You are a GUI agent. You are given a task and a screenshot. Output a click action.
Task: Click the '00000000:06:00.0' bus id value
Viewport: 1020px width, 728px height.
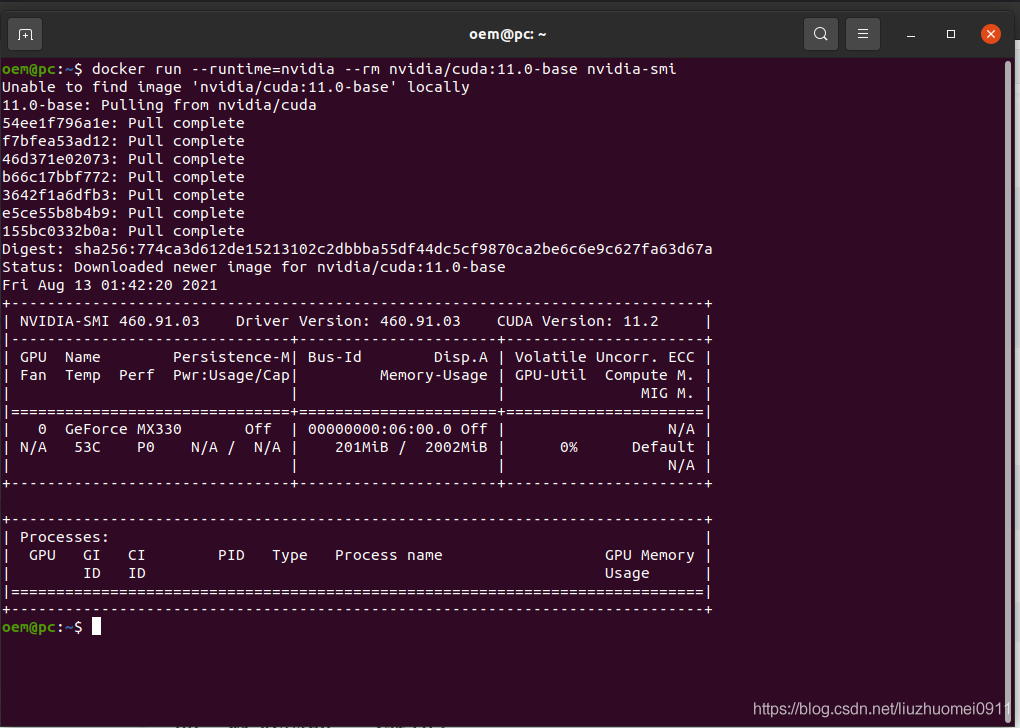coord(380,429)
